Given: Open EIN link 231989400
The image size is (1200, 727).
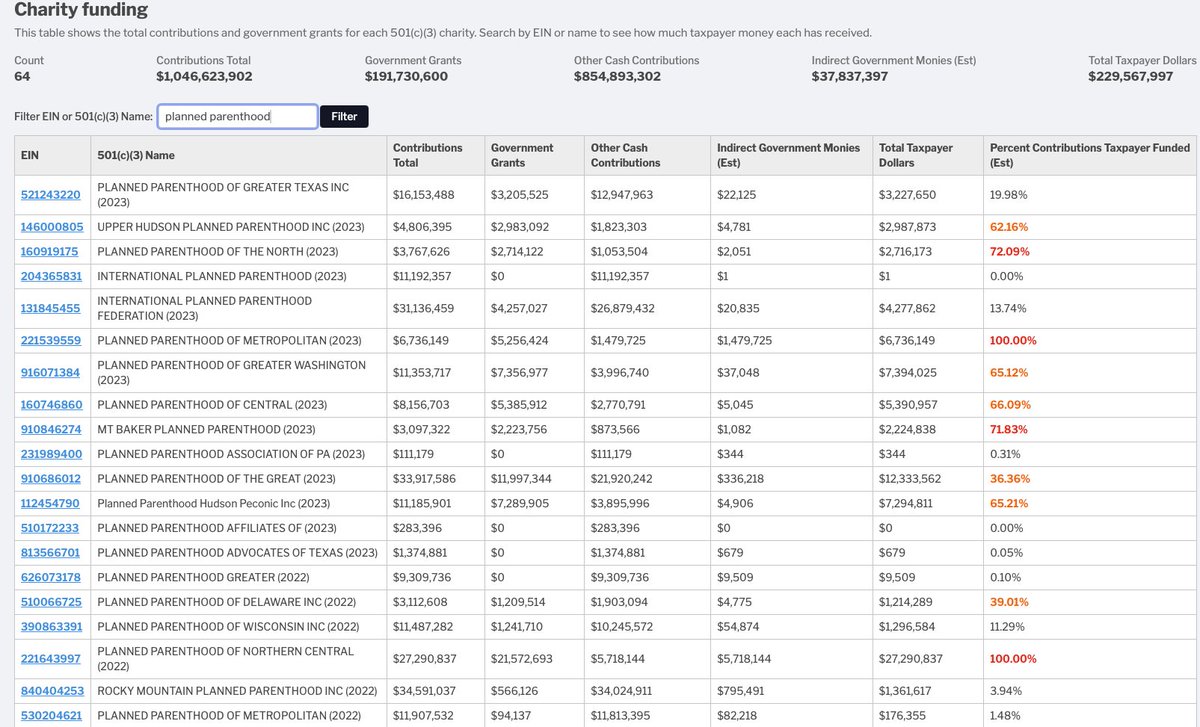Looking at the screenshot, I should [51, 454].
